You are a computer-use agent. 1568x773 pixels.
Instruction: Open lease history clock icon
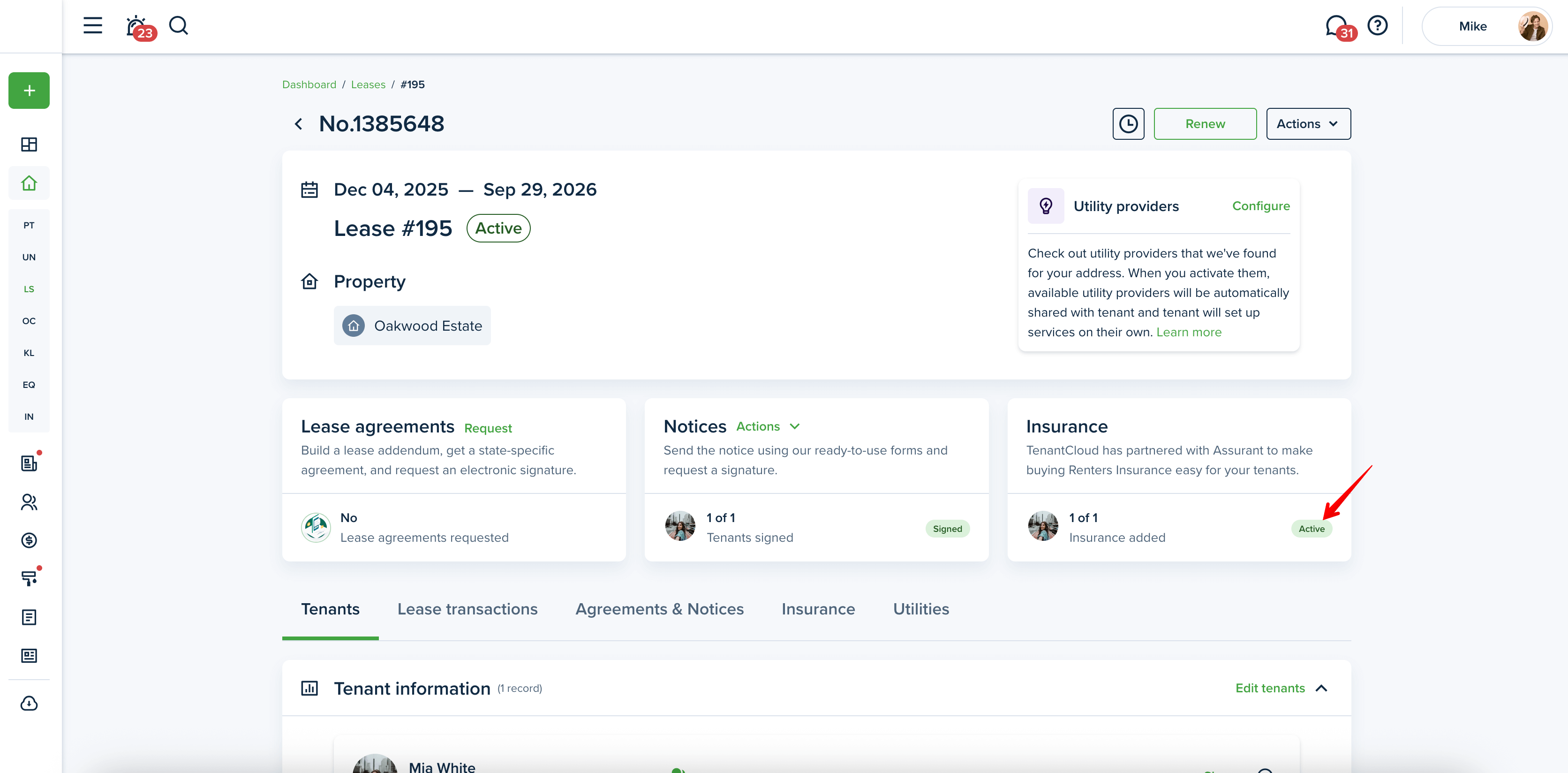[x=1128, y=124]
